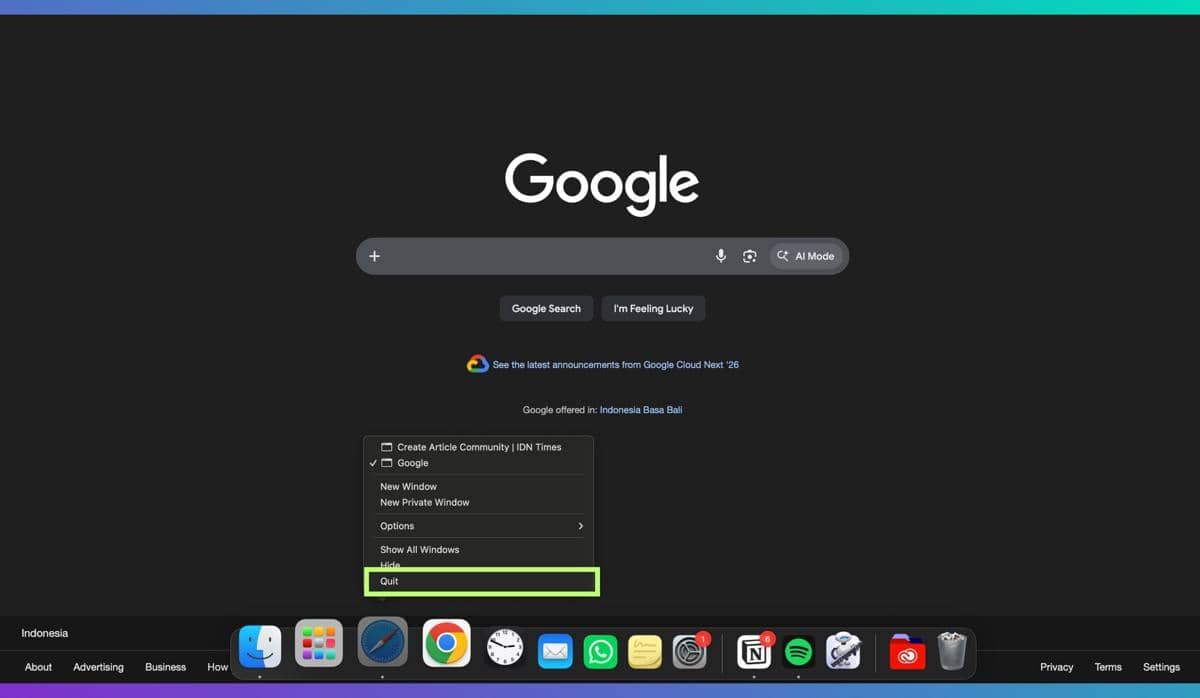Open the Google Cloud Next '26 announcements link
This screenshot has width=1200, height=698.
coord(613,364)
